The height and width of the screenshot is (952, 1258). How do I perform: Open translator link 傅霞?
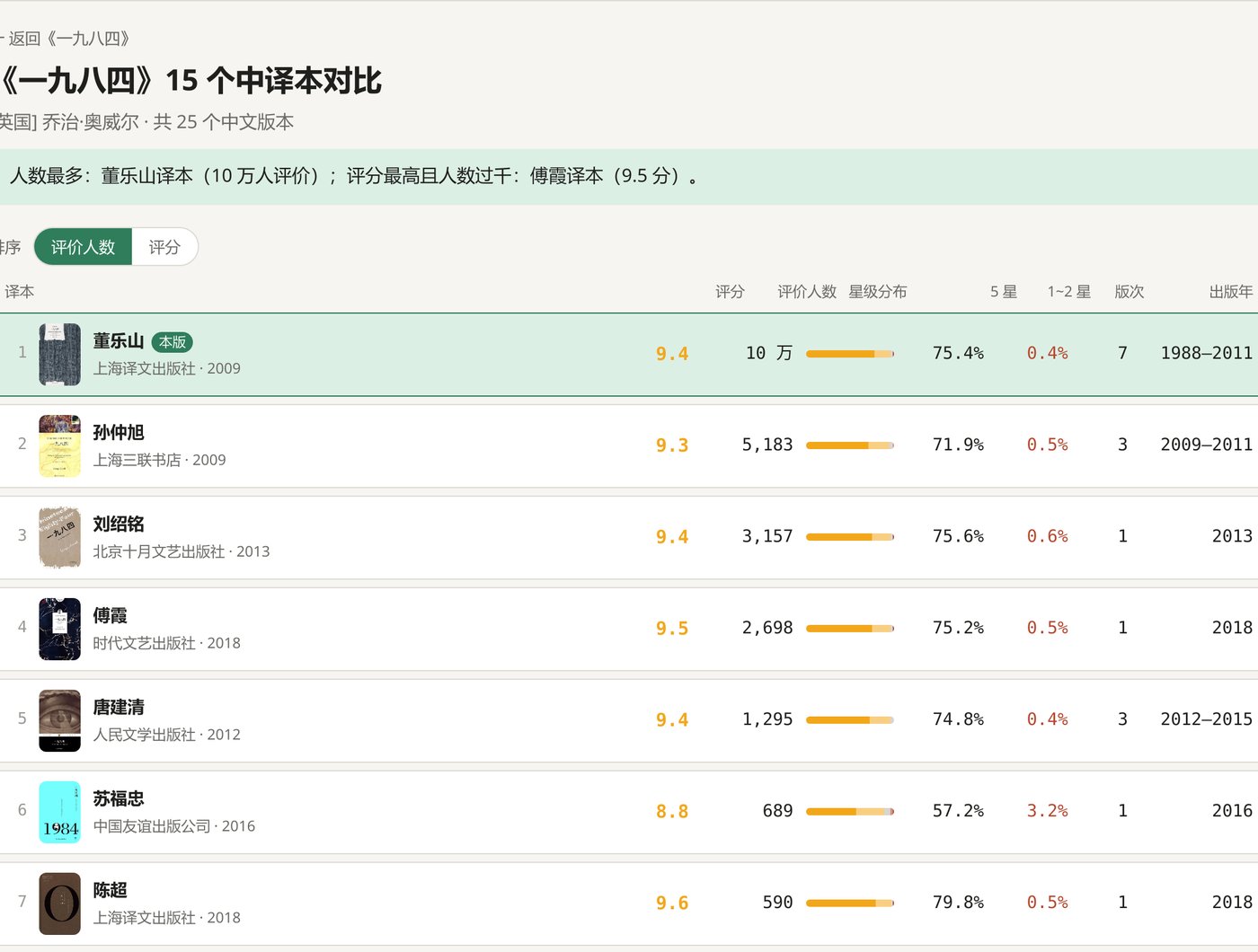pos(111,616)
